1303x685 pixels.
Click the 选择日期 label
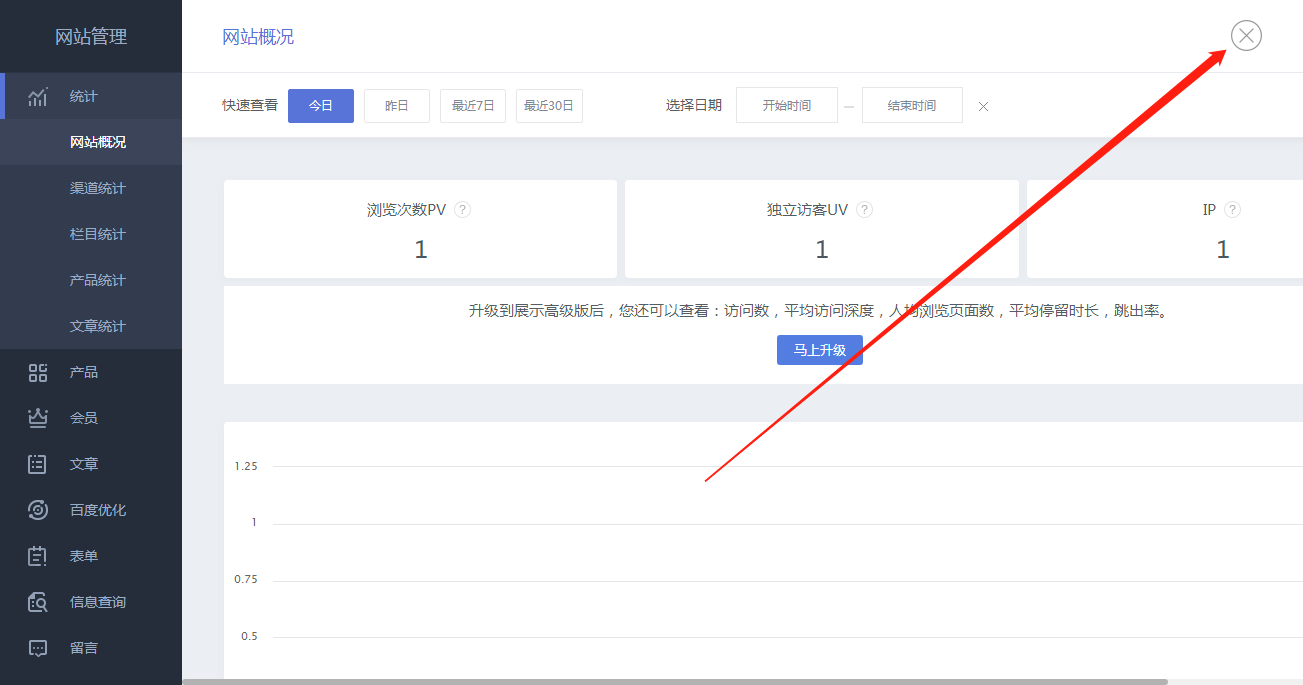[694, 105]
